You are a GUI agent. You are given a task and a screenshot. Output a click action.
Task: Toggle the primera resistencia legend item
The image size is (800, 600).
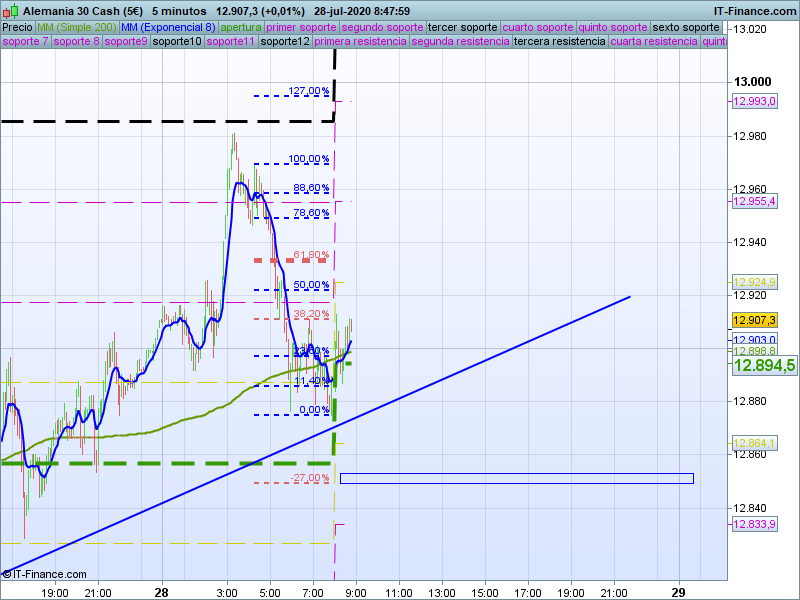coord(360,42)
